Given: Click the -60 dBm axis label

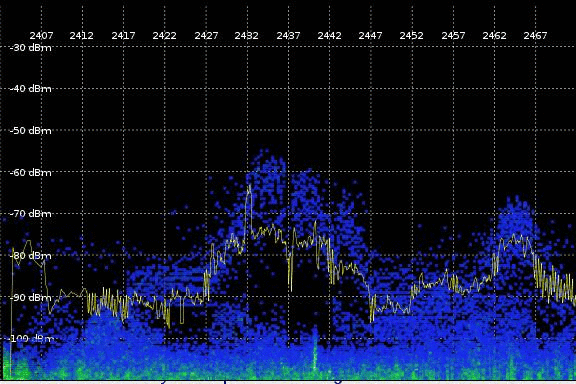Looking at the screenshot, I should coord(30,172).
